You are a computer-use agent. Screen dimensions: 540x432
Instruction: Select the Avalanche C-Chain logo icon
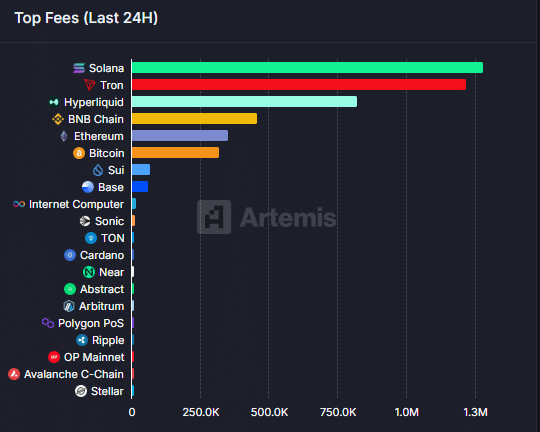pyautogui.click(x=14, y=374)
